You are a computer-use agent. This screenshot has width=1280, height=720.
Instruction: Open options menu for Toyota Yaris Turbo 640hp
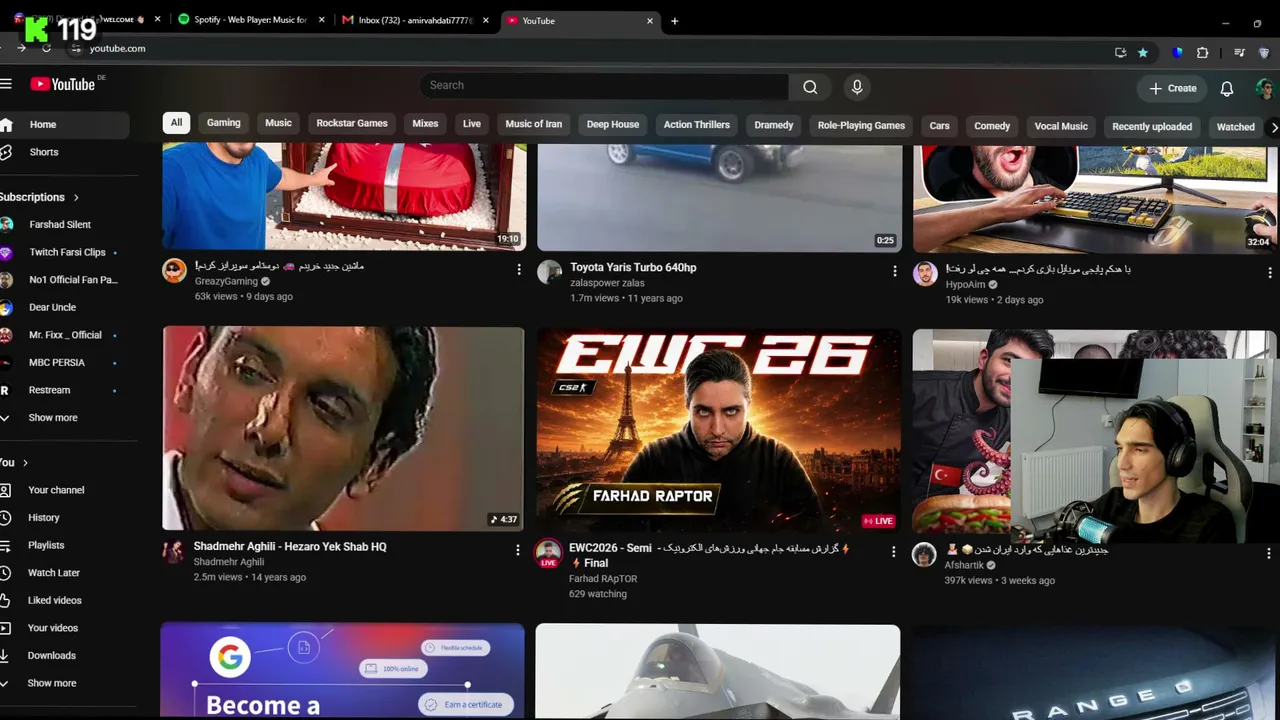tap(894, 271)
